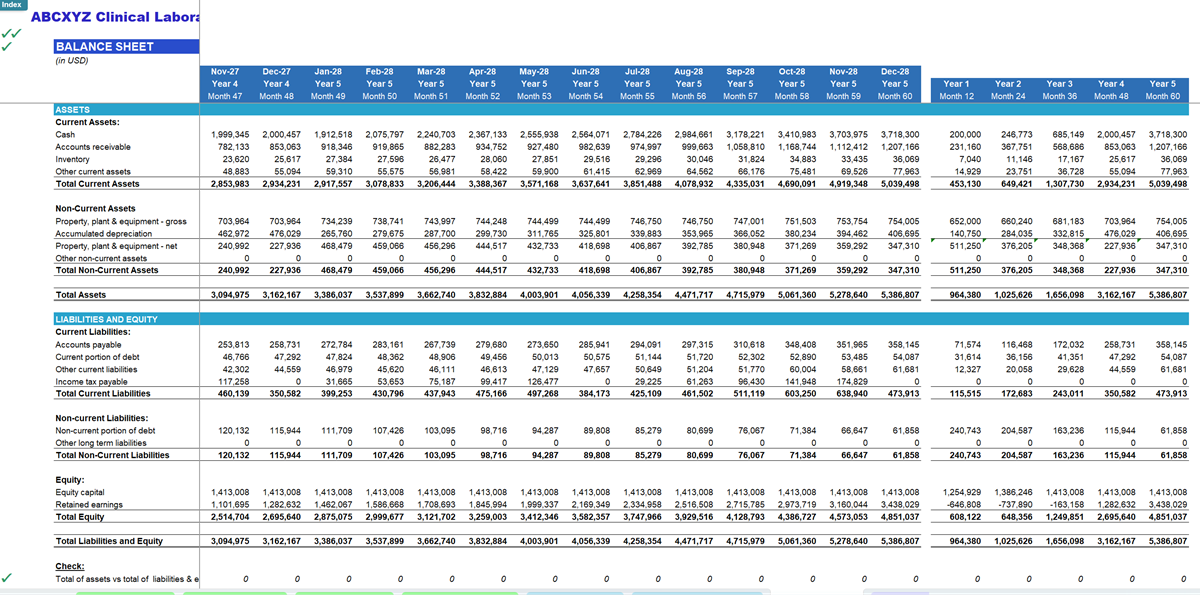Image resolution: width=1200 pixels, height=600 pixels.
Task: Select the ABCXYZ Clinical Labora title cell
Action: [116, 17]
